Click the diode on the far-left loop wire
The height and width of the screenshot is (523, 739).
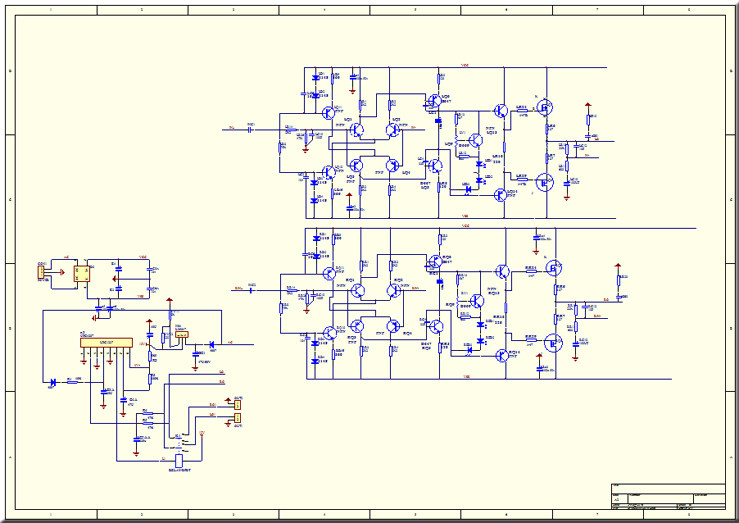click(53, 383)
